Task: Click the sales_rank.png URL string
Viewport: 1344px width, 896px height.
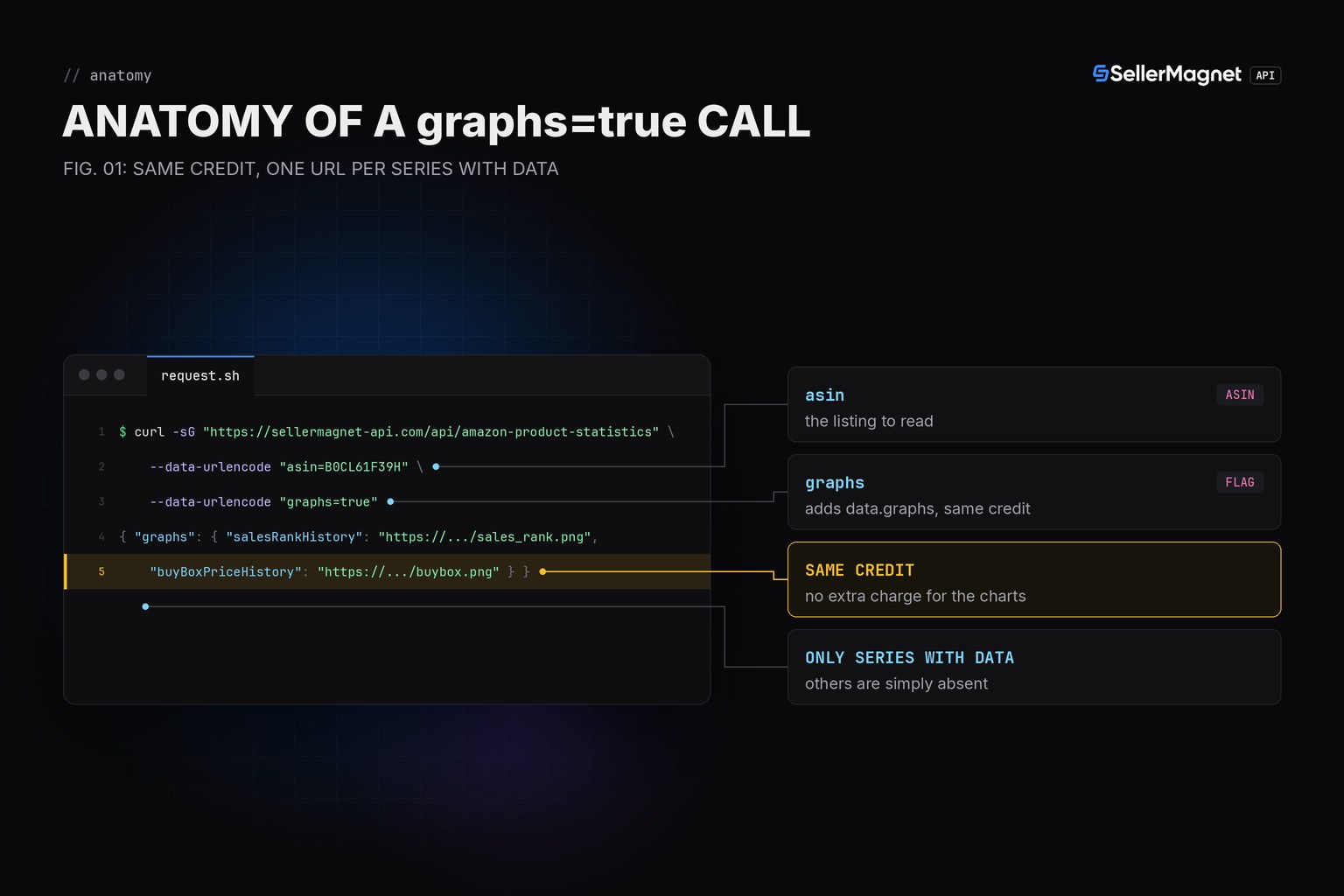Action: [x=485, y=536]
